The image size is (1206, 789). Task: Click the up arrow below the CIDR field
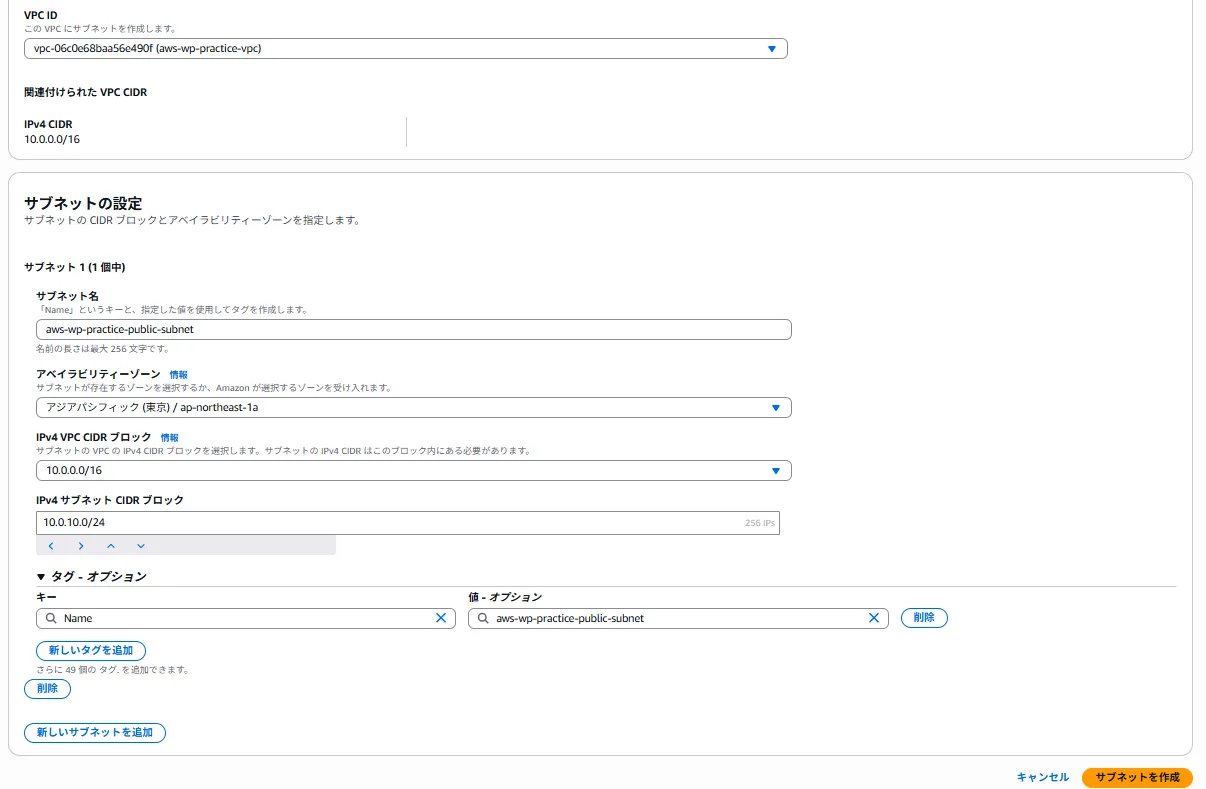pos(111,545)
